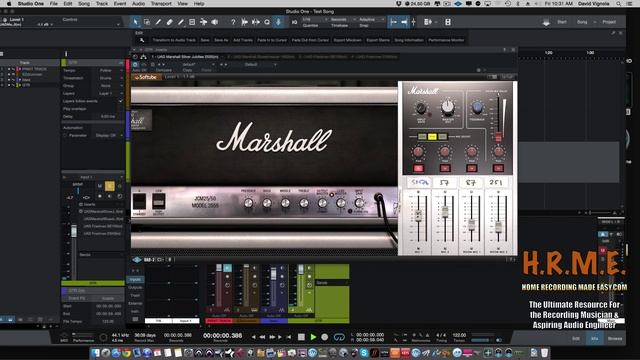This screenshot has width=640, height=360.
Task: Click the question mark help icon
Action: tap(233, 22)
